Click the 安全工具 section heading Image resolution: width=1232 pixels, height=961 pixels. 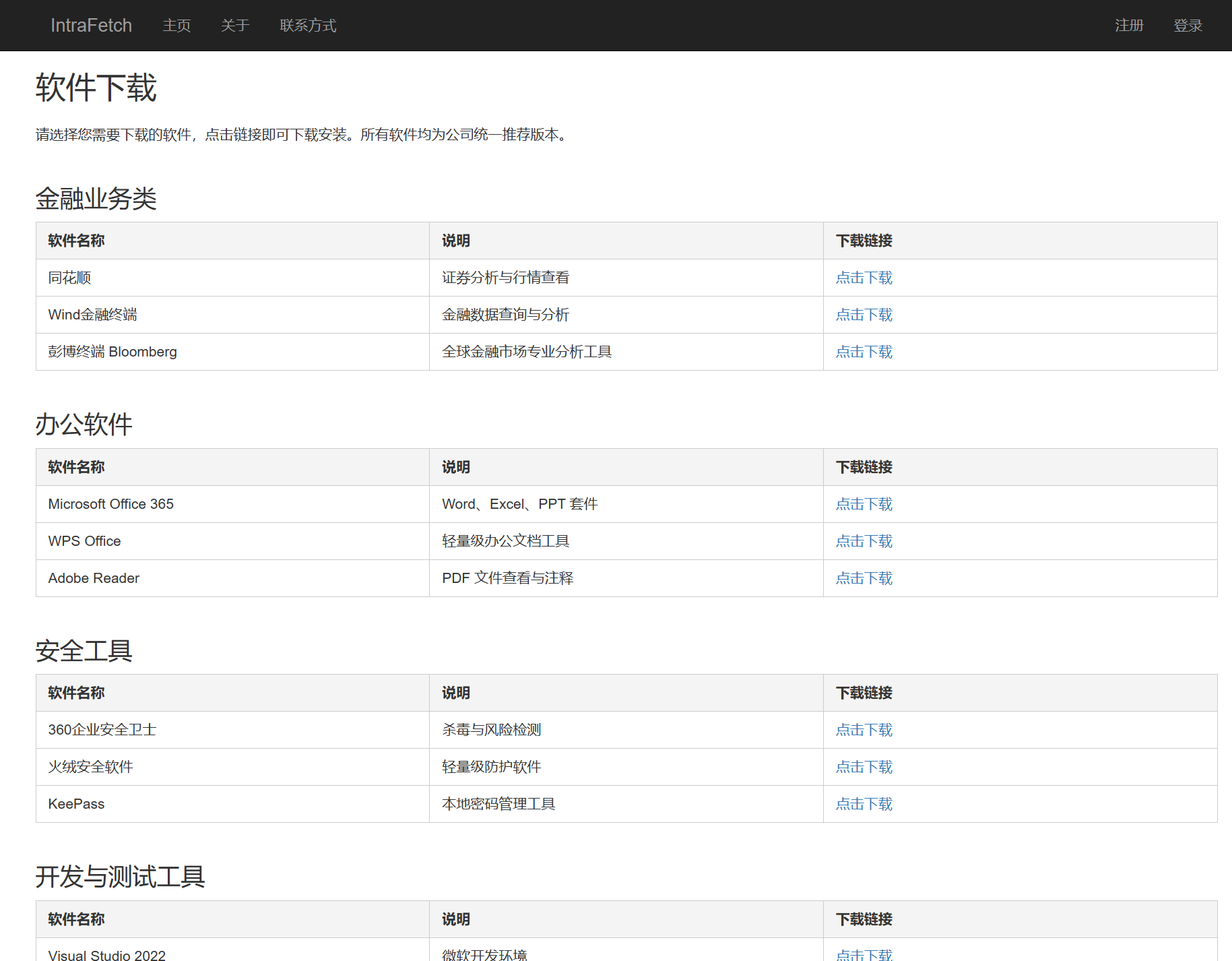(84, 651)
